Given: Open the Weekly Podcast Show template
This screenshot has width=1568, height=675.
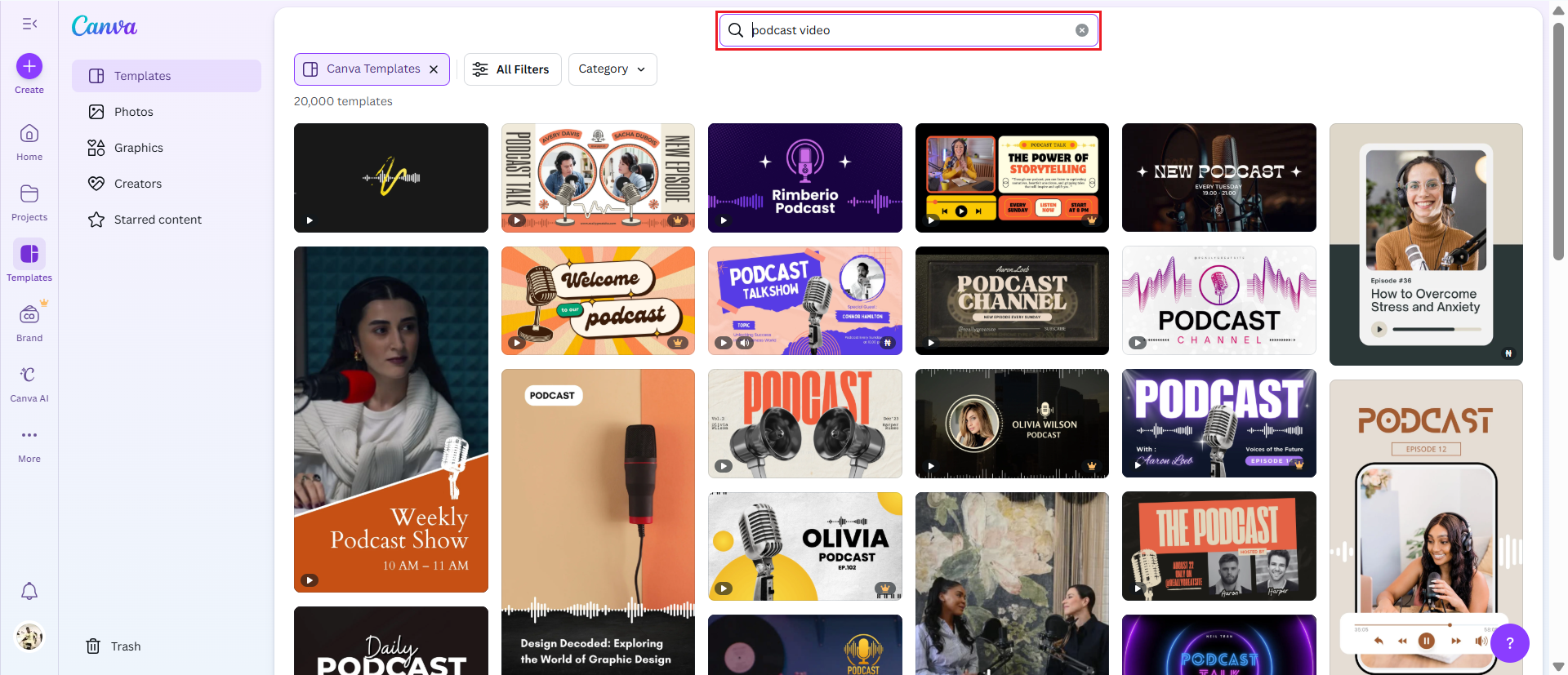Looking at the screenshot, I should coord(391,420).
